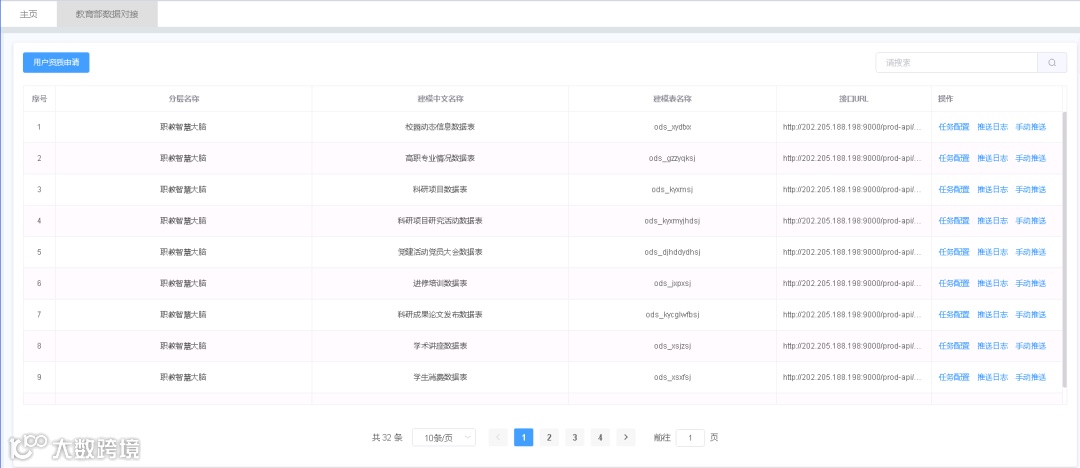Click the 校园动态信息数据表 cell
This screenshot has width=1080, height=468.
point(440,127)
